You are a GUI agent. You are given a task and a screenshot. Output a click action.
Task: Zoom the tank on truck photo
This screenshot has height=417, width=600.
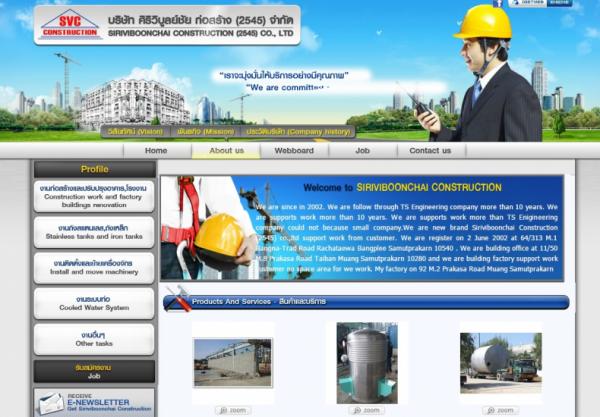pos(501,410)
